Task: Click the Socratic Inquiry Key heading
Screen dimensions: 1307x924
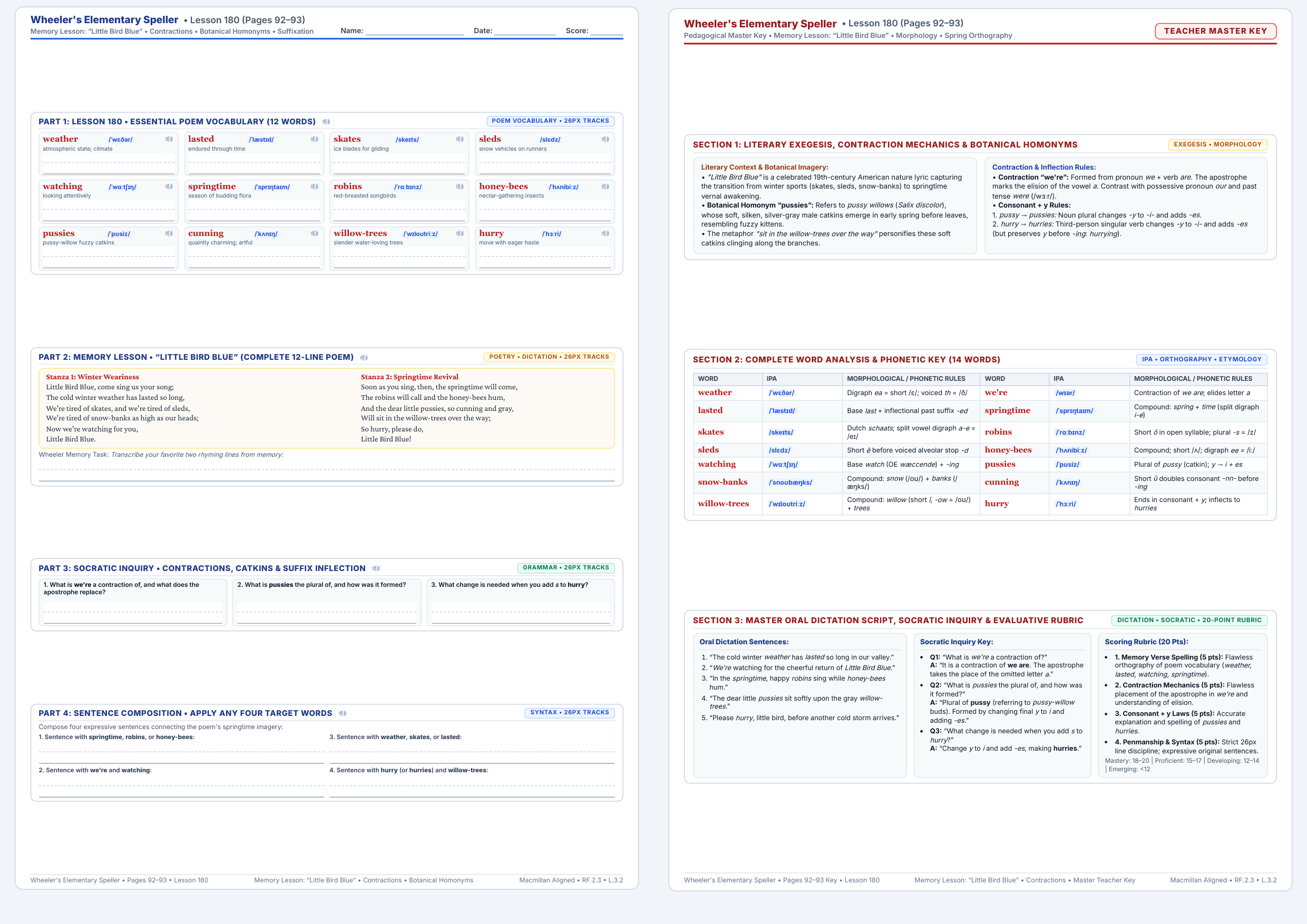Action: coord(957,642)
